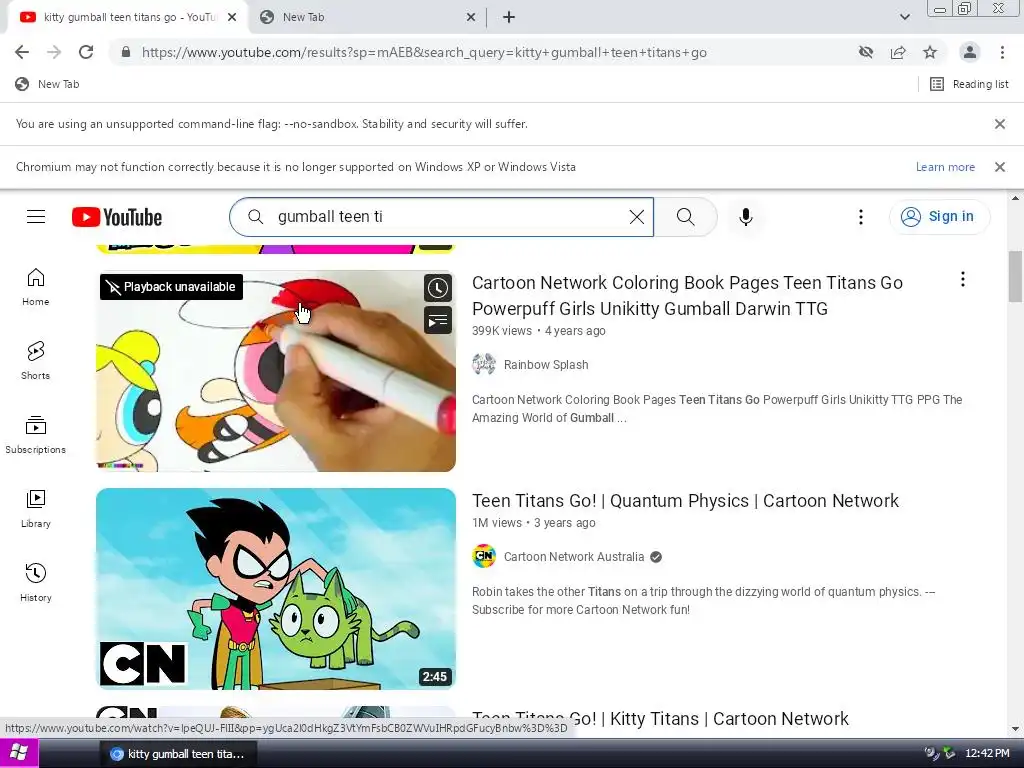Navigate forward in browser

coord(54,52)
